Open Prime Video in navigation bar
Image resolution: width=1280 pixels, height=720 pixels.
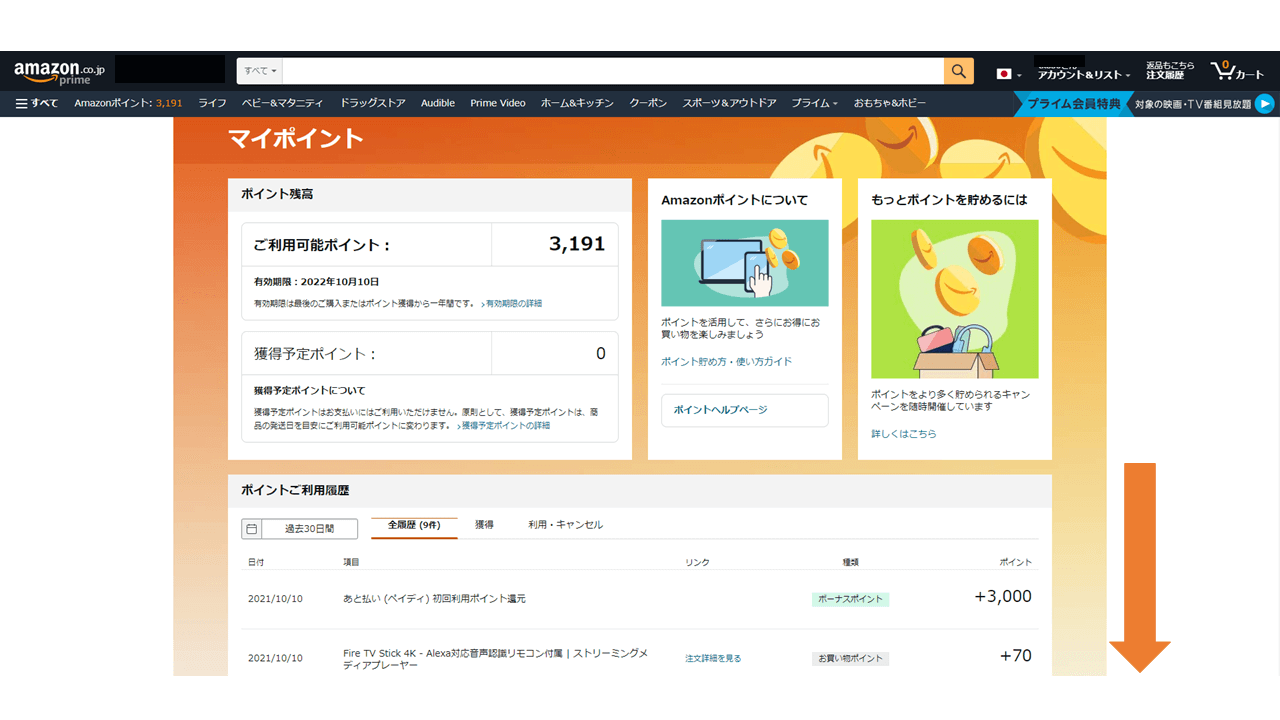(x=497, y=103)
